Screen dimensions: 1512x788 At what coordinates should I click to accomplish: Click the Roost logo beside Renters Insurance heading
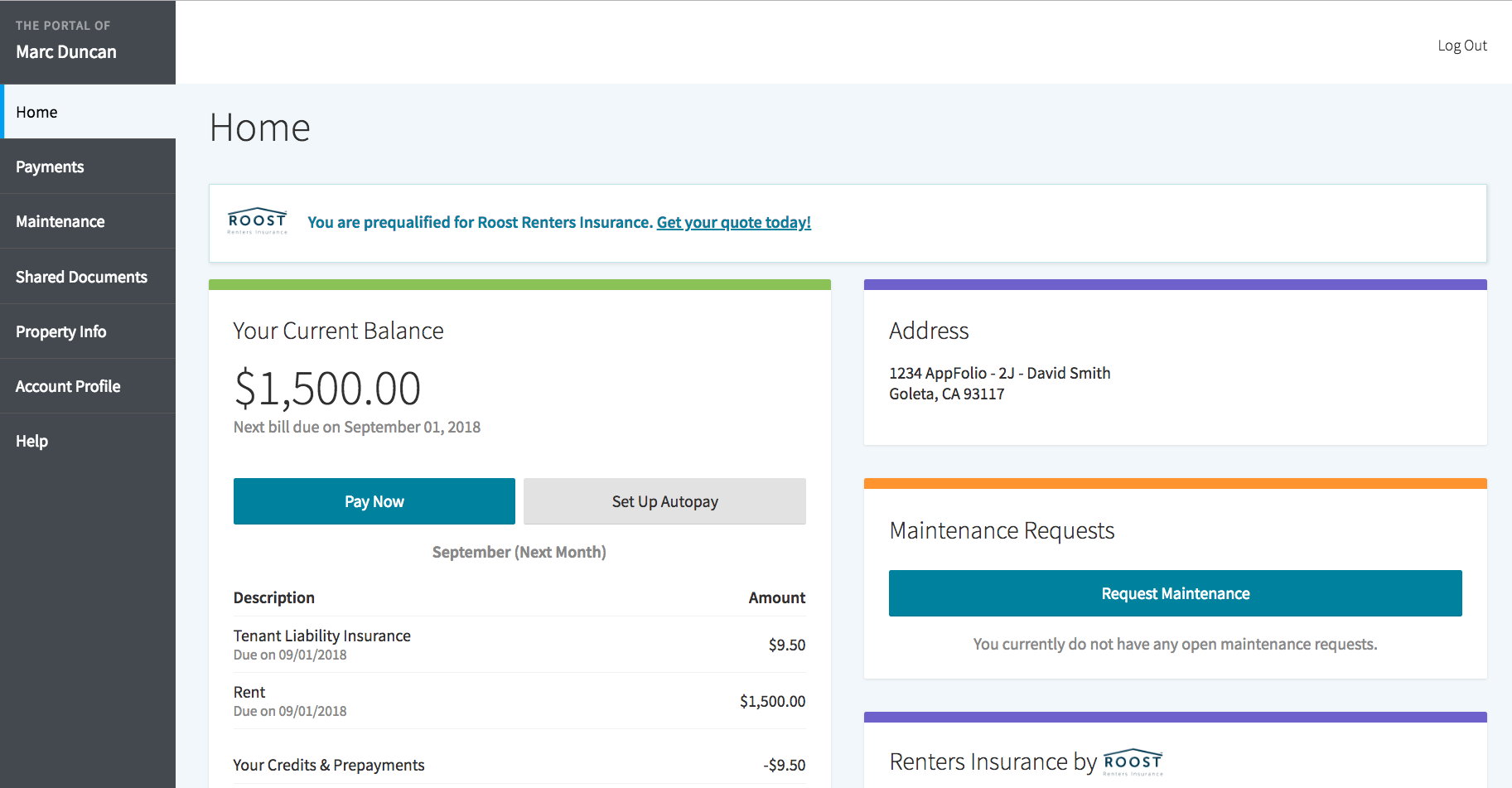(1133, 761)
